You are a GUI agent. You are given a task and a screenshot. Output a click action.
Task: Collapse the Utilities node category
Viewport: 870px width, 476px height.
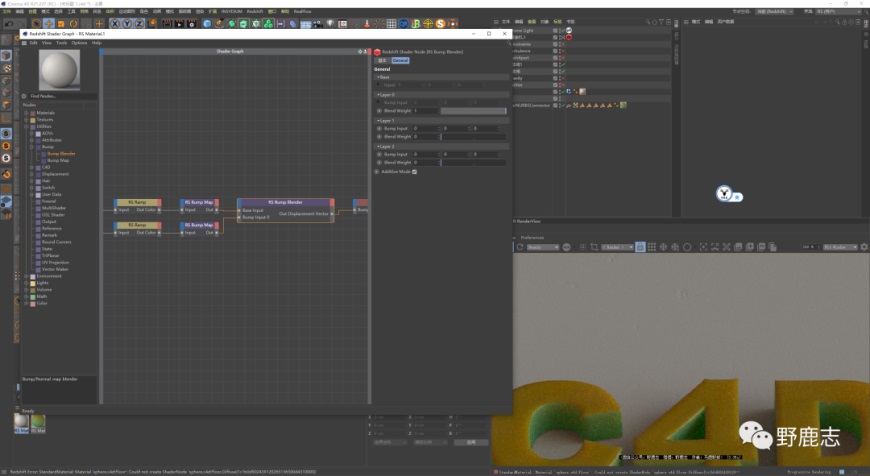(x=26, y=126)
